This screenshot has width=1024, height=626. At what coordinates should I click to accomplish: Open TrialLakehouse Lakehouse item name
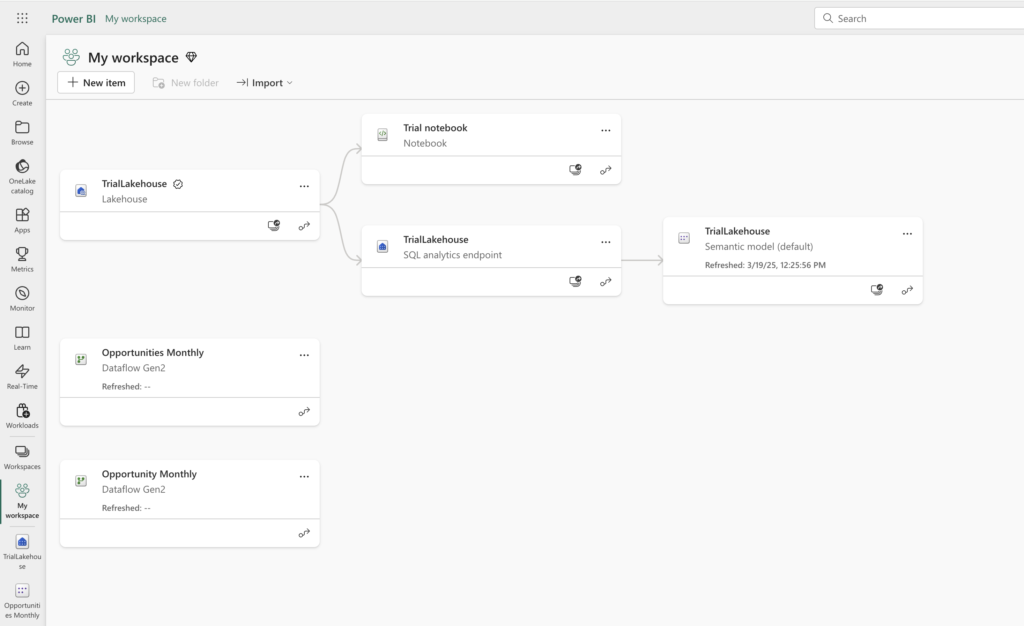pyautogui.click(x=134, y=183)
